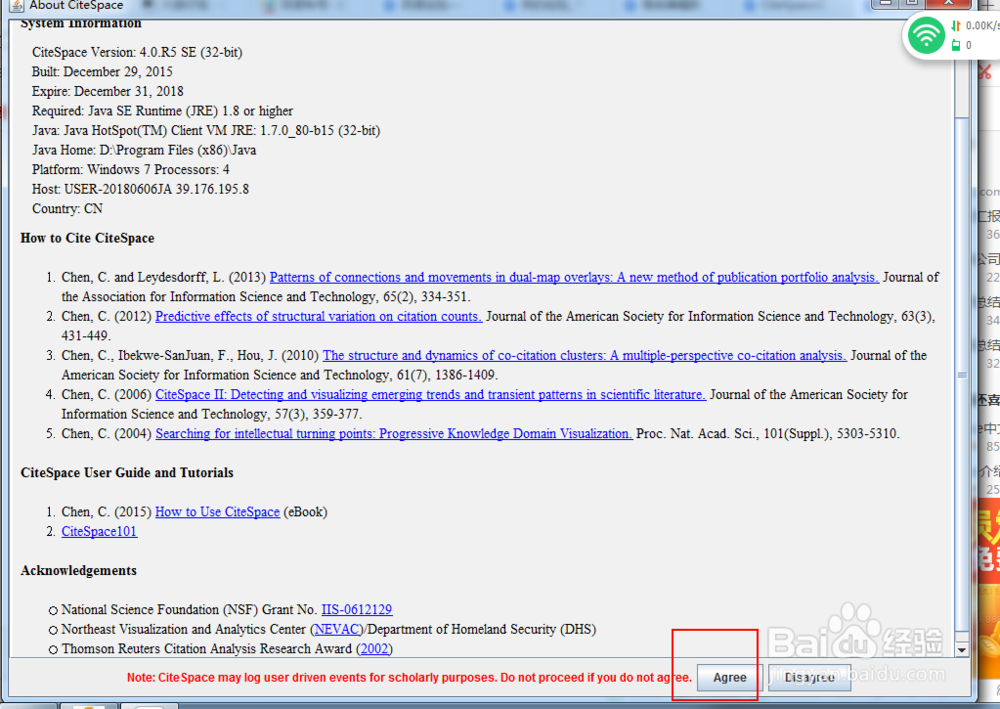Image resolution: width=1000 pixels, height=709 pixels.
Task: Click the green Wi-Fi status icon
Action: tap(925, 36)
